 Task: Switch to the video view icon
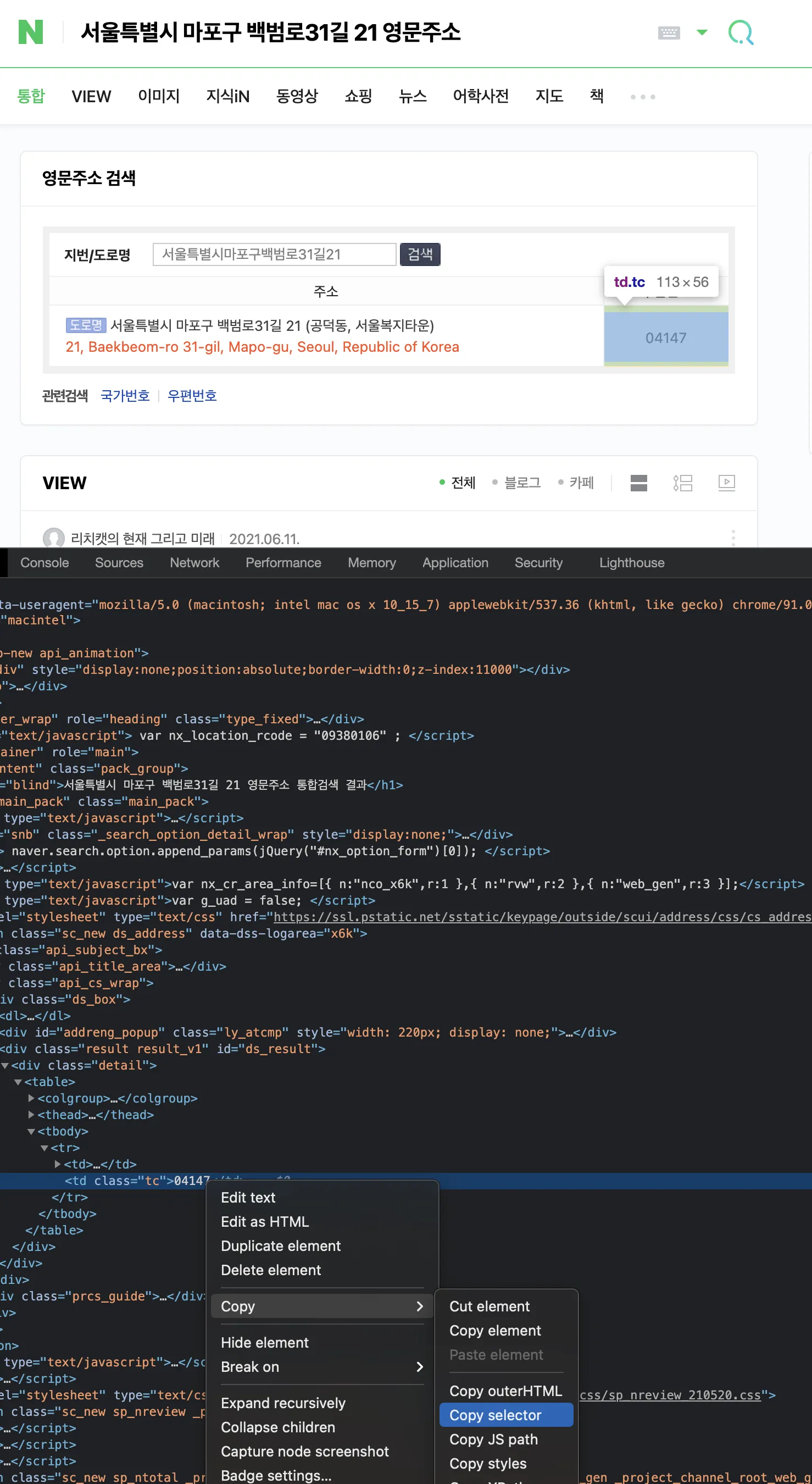click(727, 483)
